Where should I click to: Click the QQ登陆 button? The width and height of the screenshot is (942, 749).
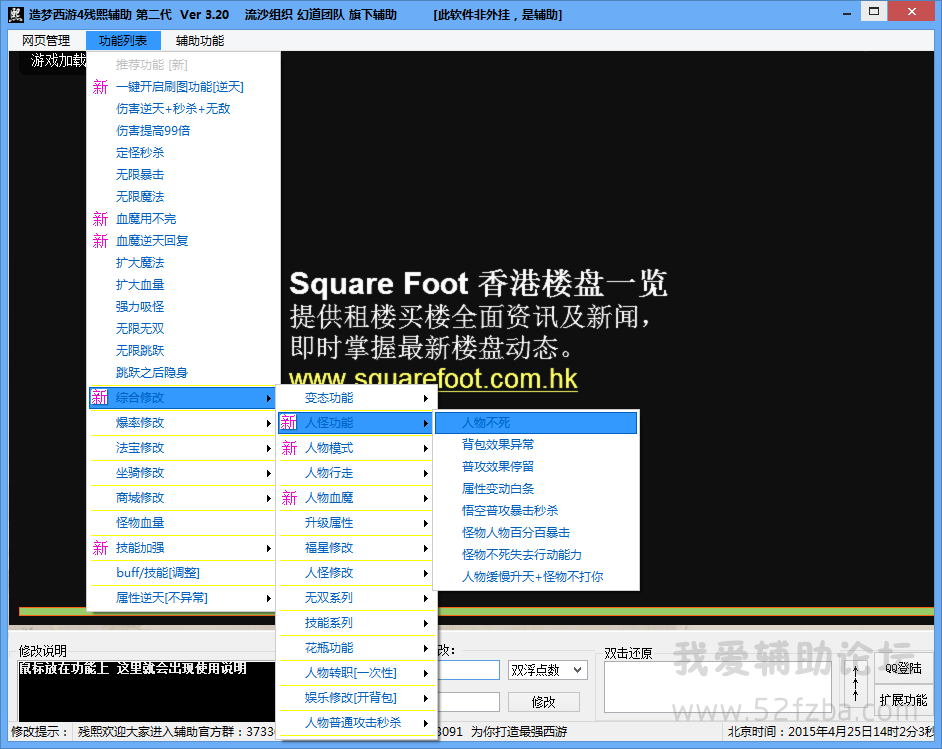click(x=903, y=669)
